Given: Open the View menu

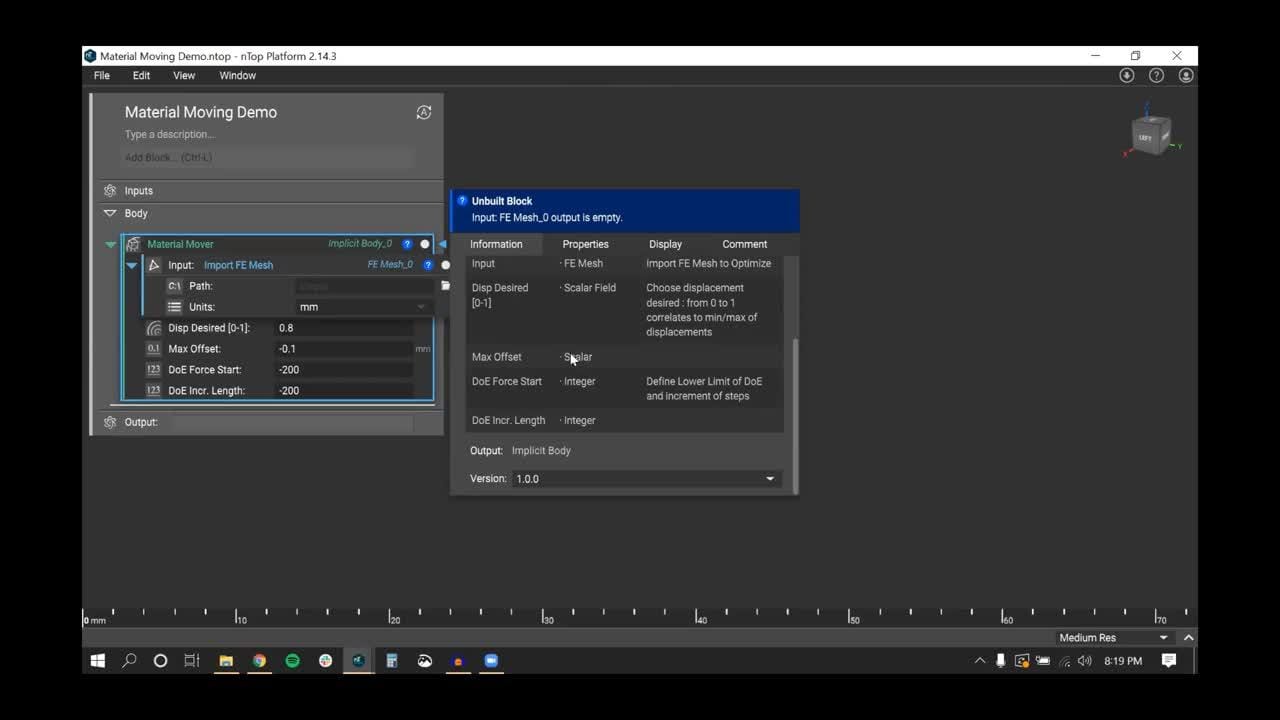Looking at the screenshot, I should (184, 75).
